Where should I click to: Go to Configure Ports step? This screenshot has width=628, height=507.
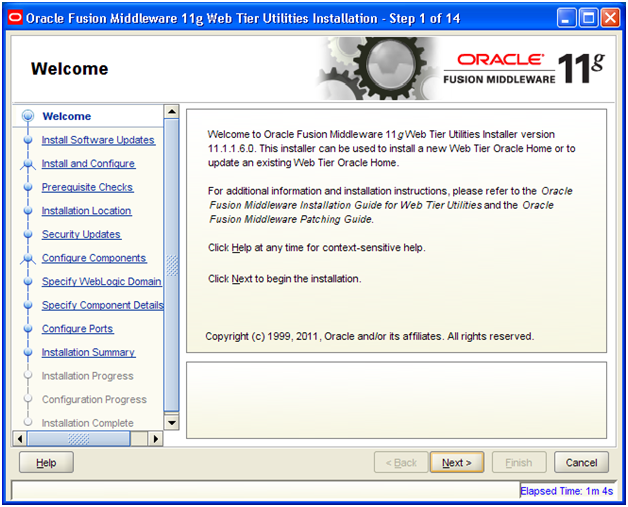pyautogui.click(x=78, y=329)
